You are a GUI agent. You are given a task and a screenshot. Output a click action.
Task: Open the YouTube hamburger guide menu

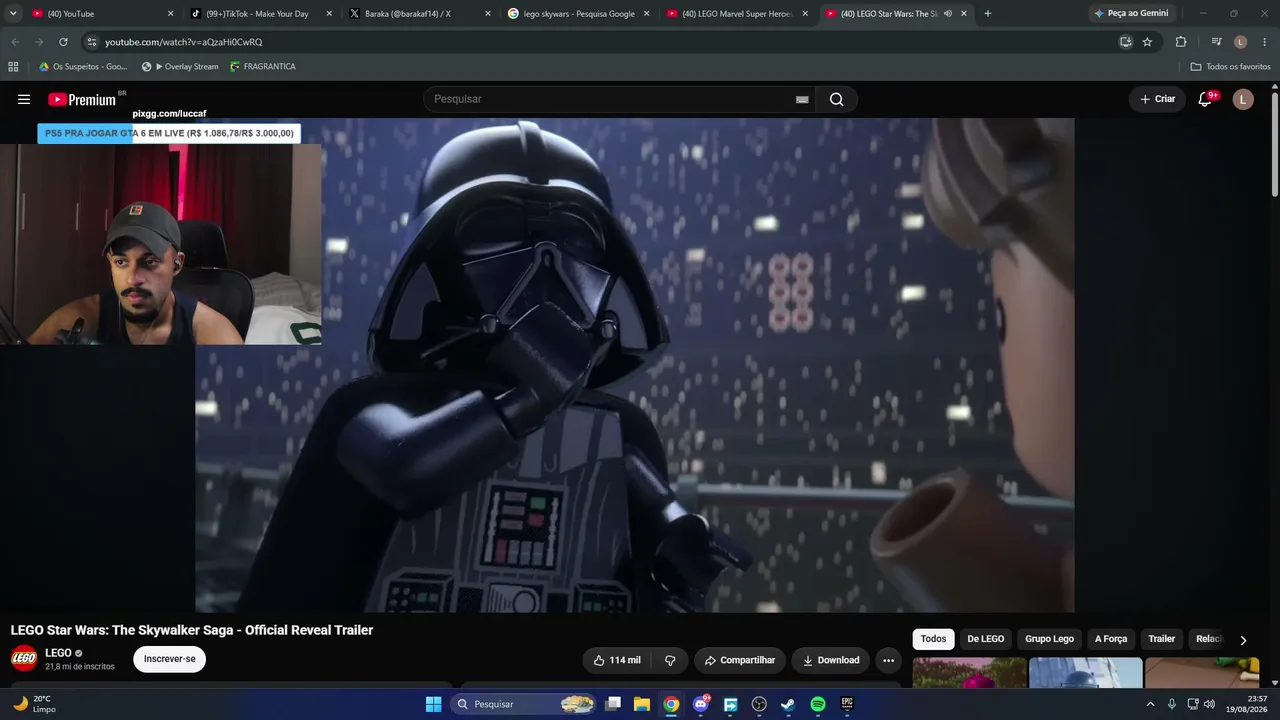pos(24,99)
